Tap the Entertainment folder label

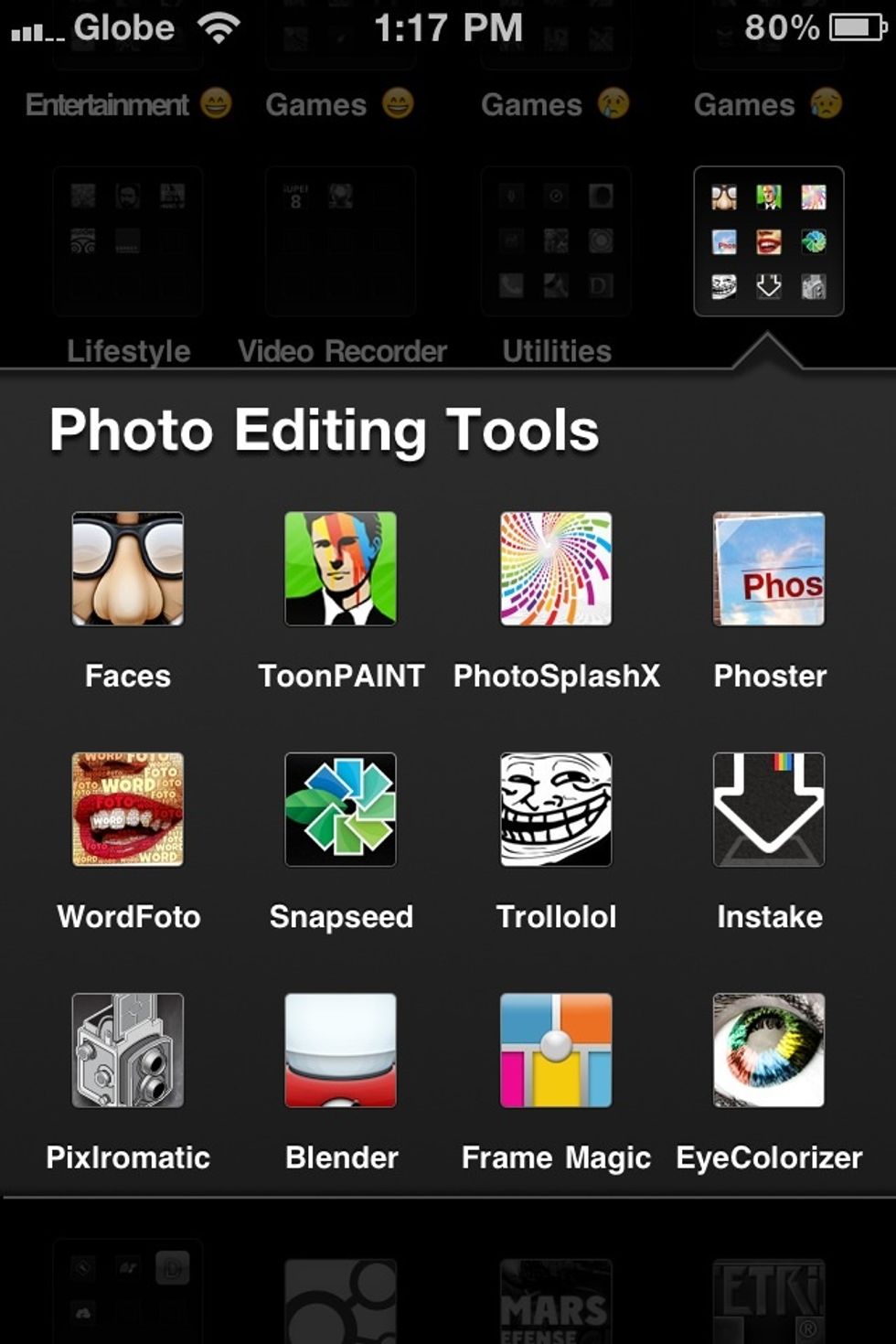point(128,104)
